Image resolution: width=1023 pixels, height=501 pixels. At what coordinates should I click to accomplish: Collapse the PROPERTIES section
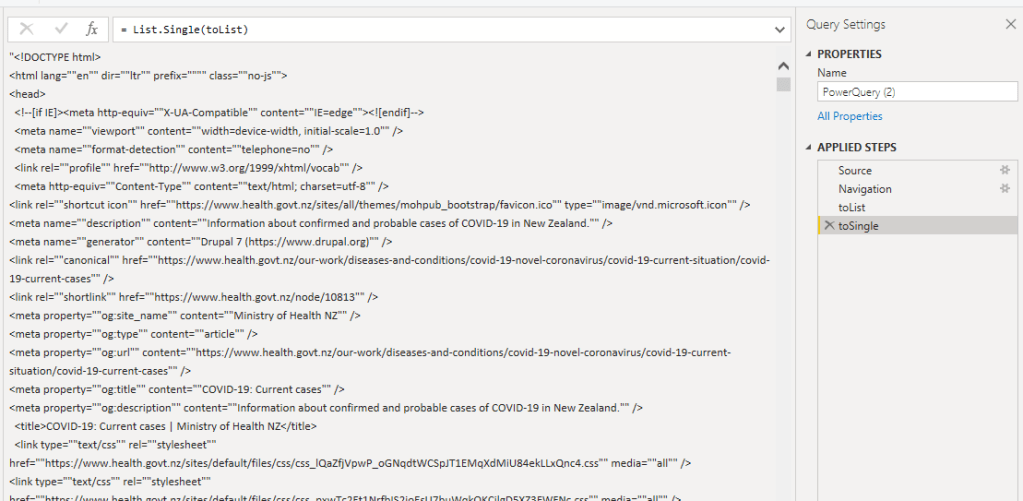[x=807, y=54]
